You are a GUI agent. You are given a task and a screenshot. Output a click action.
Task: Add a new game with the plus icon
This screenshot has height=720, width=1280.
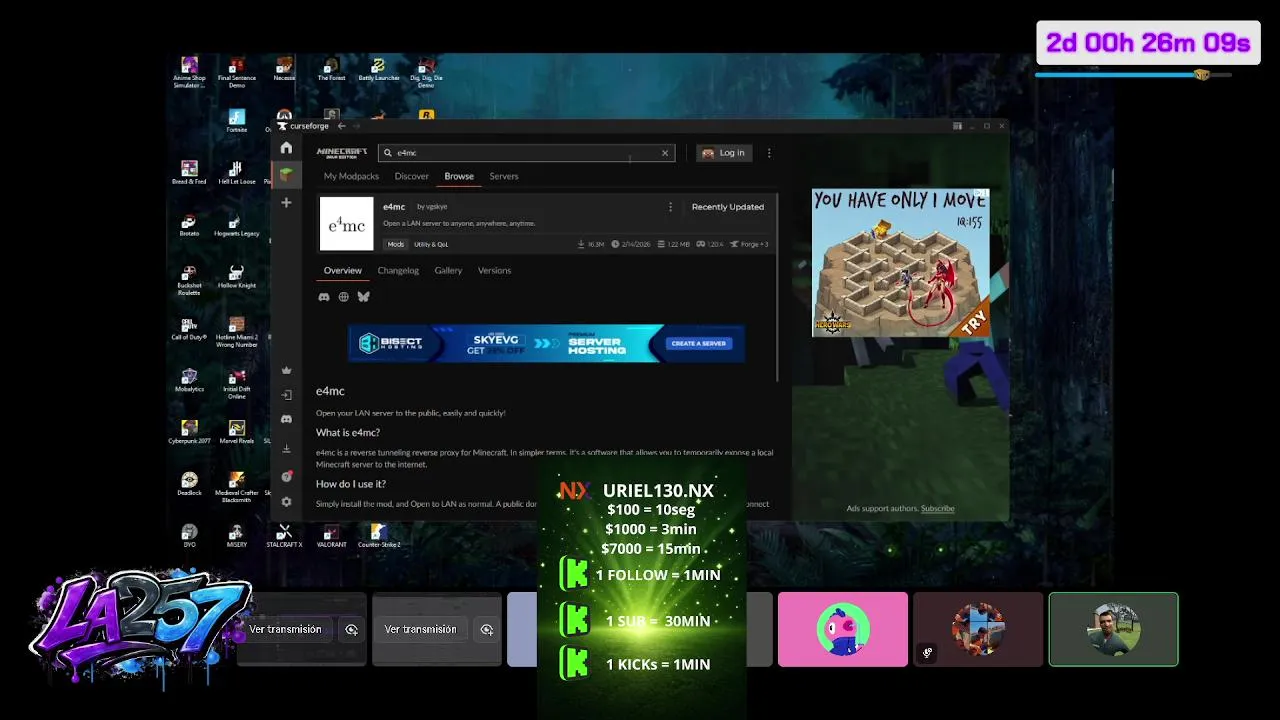286,202
